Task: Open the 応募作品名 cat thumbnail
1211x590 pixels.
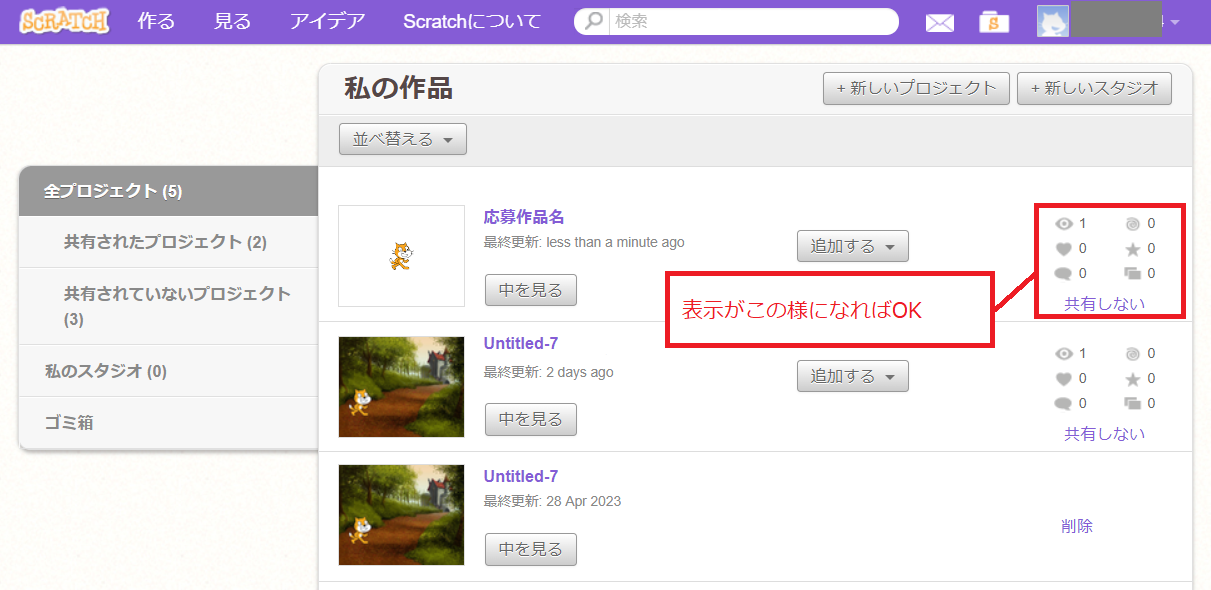Action: click(x=401, y=255)
